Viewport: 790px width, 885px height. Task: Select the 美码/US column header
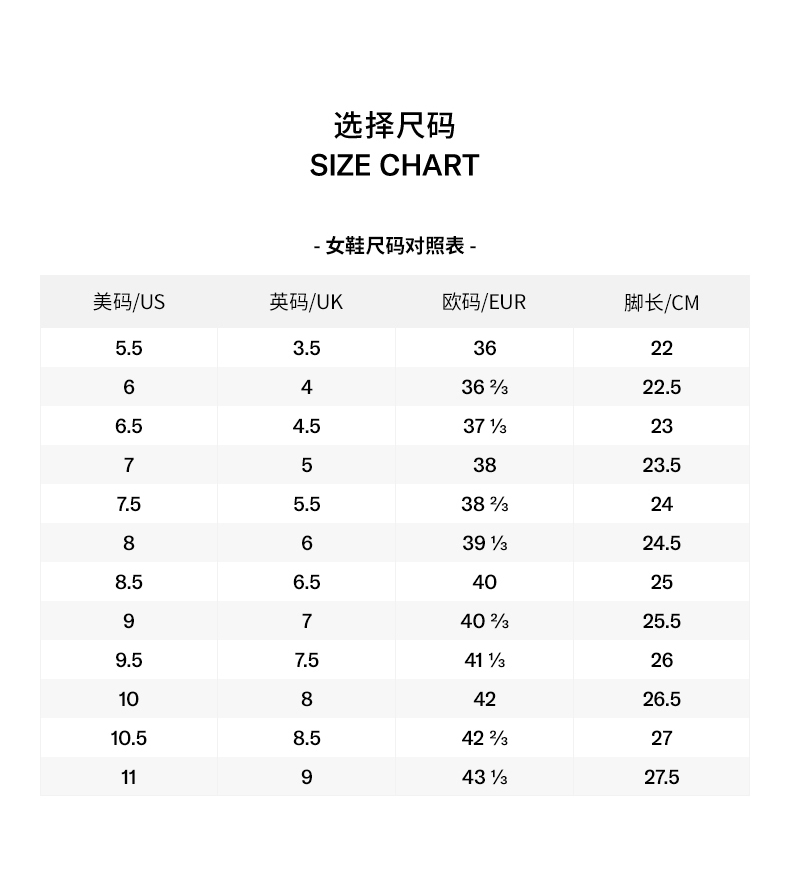coord(129,302)
